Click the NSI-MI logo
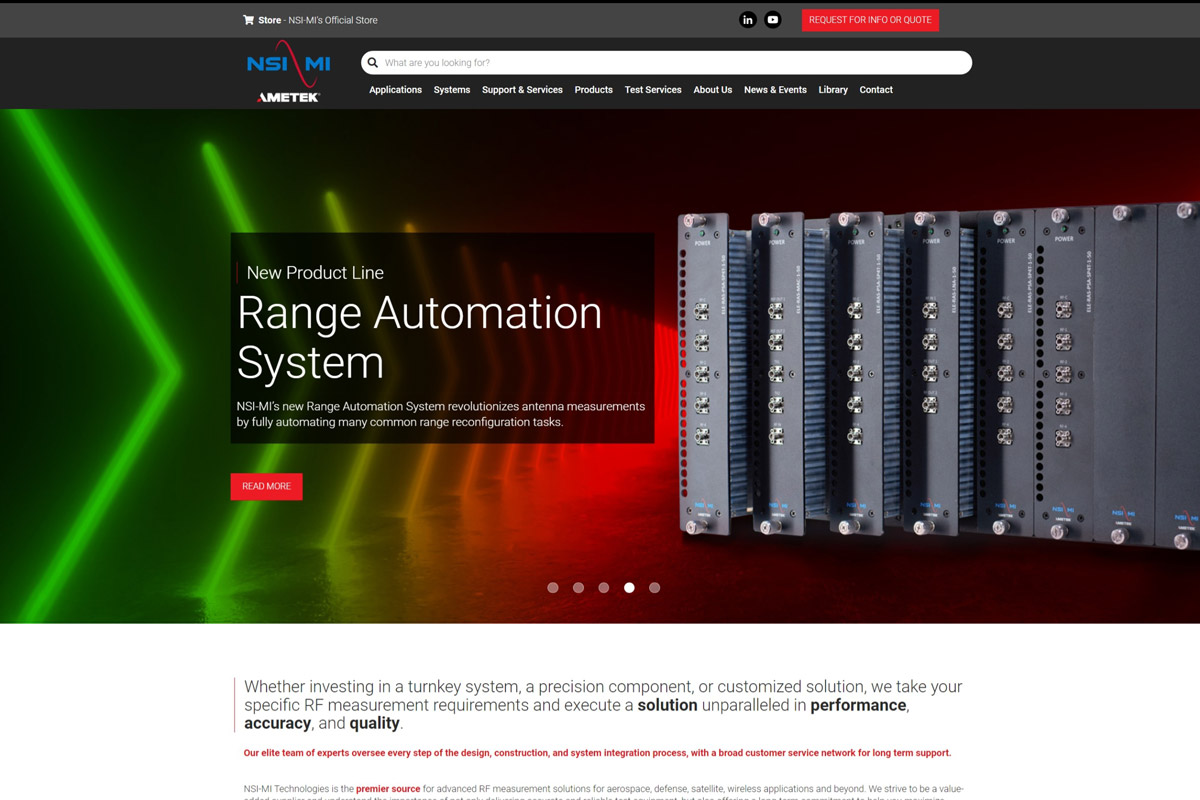Image resolution: width=1200 pixels, height=800 pixels. (x=288, y=63)
